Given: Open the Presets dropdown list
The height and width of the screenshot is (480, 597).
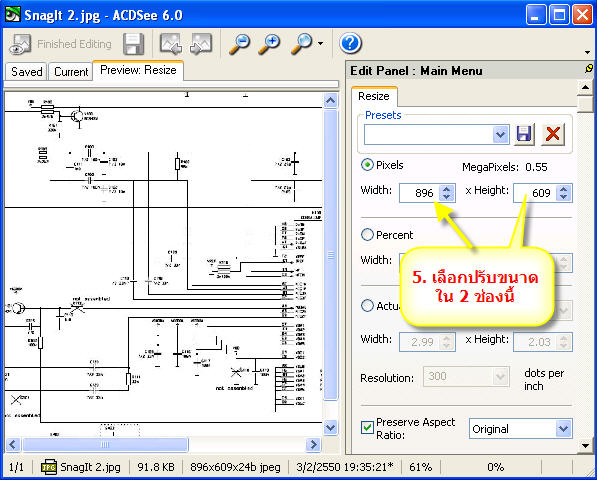Looking at the screenshot, I should [501, 134].
